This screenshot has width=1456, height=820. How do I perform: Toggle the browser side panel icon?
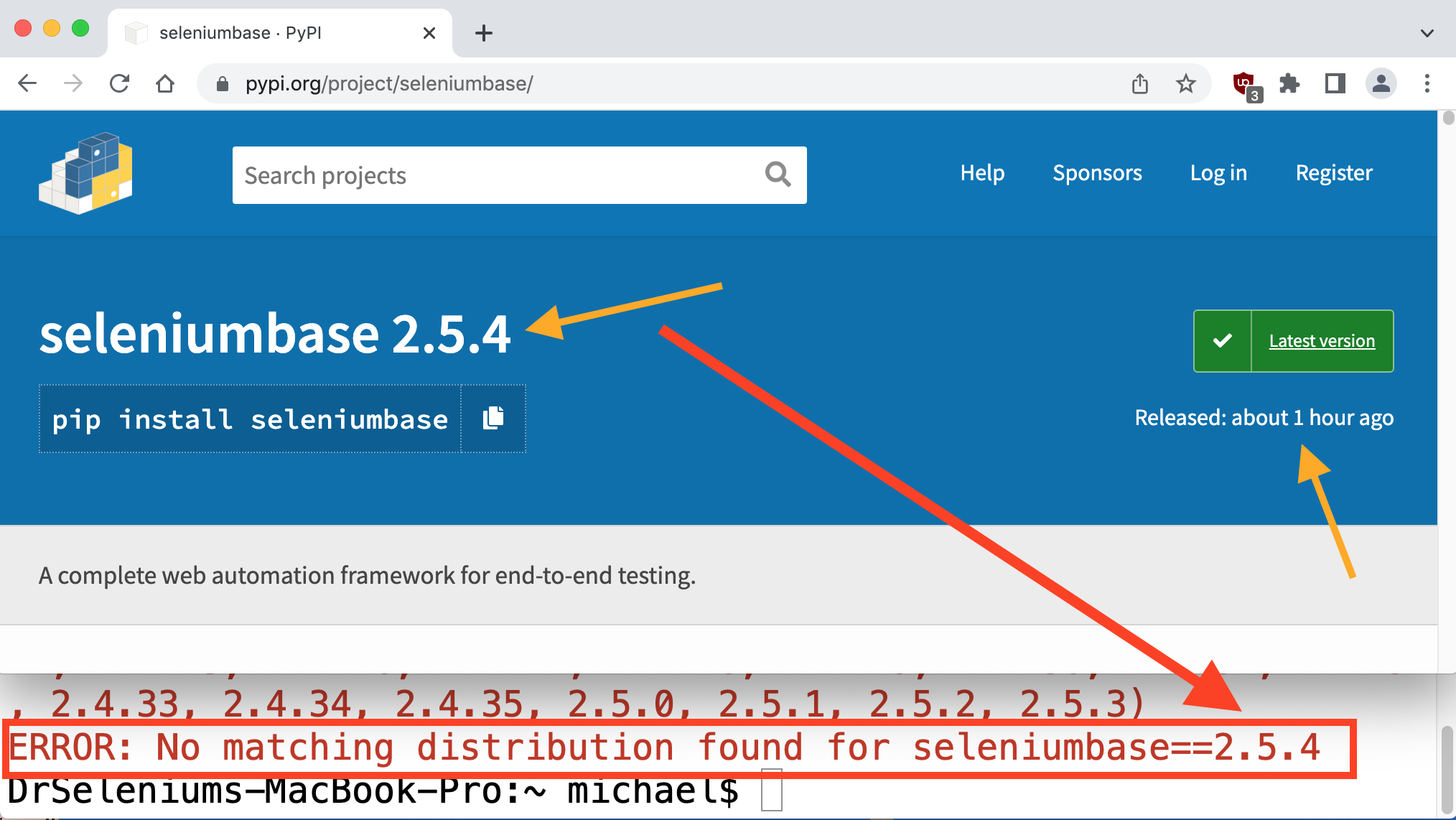[1335, 83]
